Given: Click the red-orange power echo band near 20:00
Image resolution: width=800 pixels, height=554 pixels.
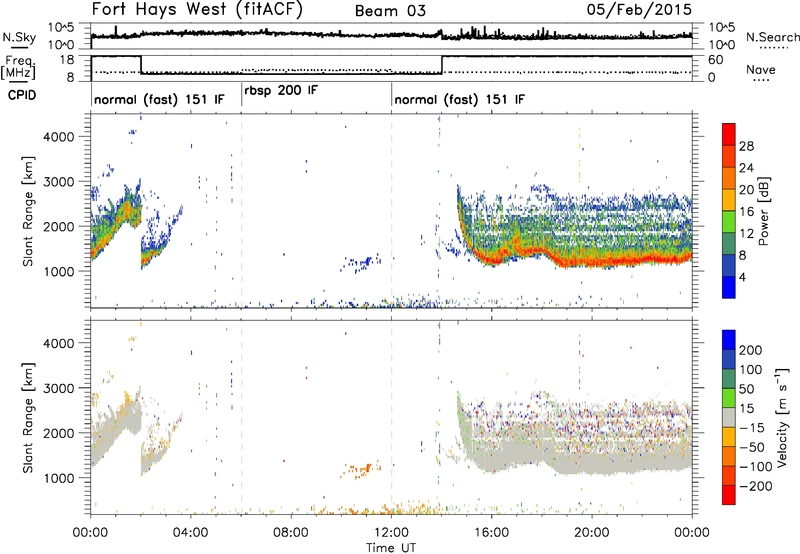Looking at the screenshot, I should coord(592,261).
